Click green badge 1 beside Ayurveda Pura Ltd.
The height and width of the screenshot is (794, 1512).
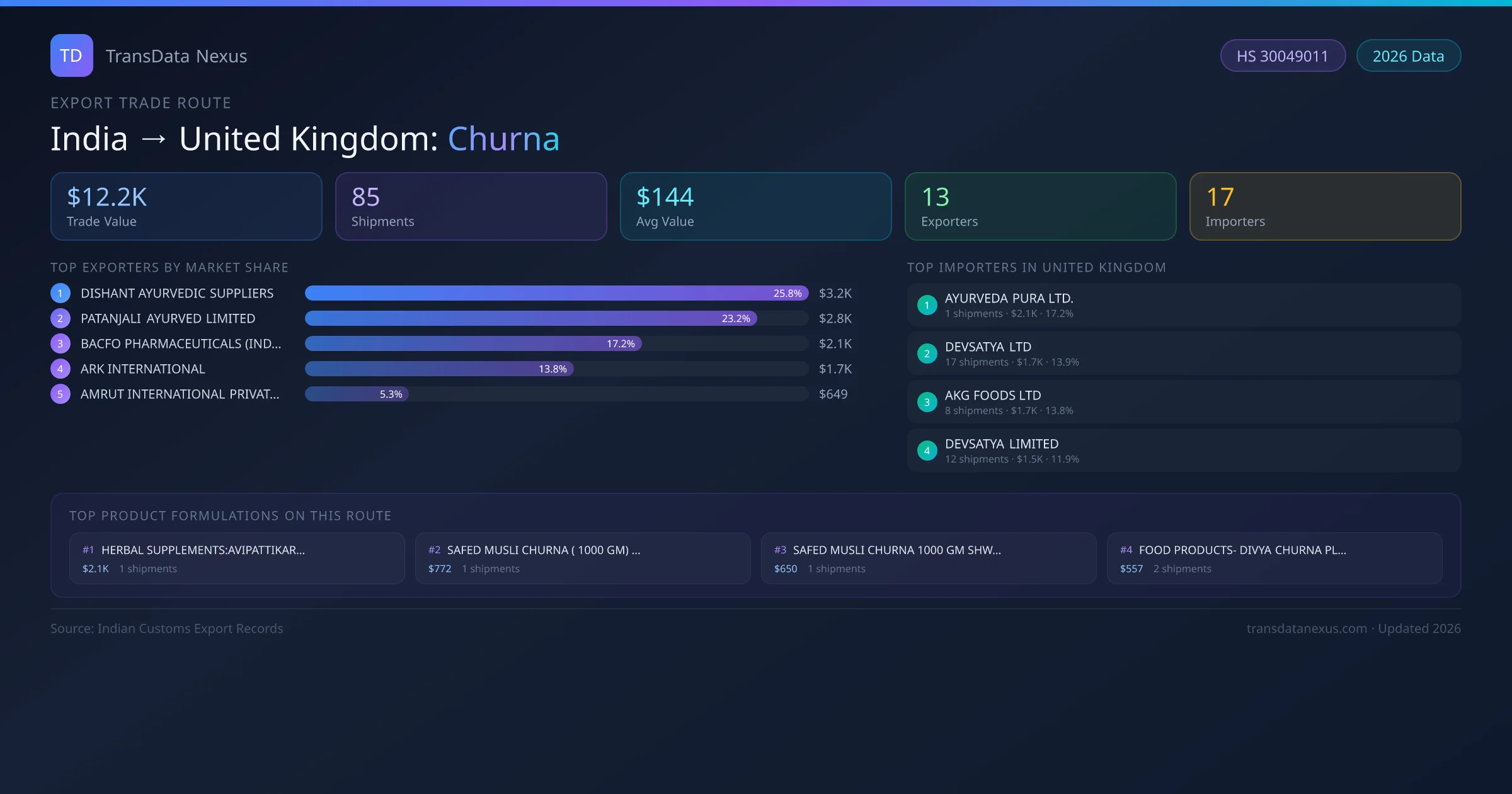[x=927, y=305]
